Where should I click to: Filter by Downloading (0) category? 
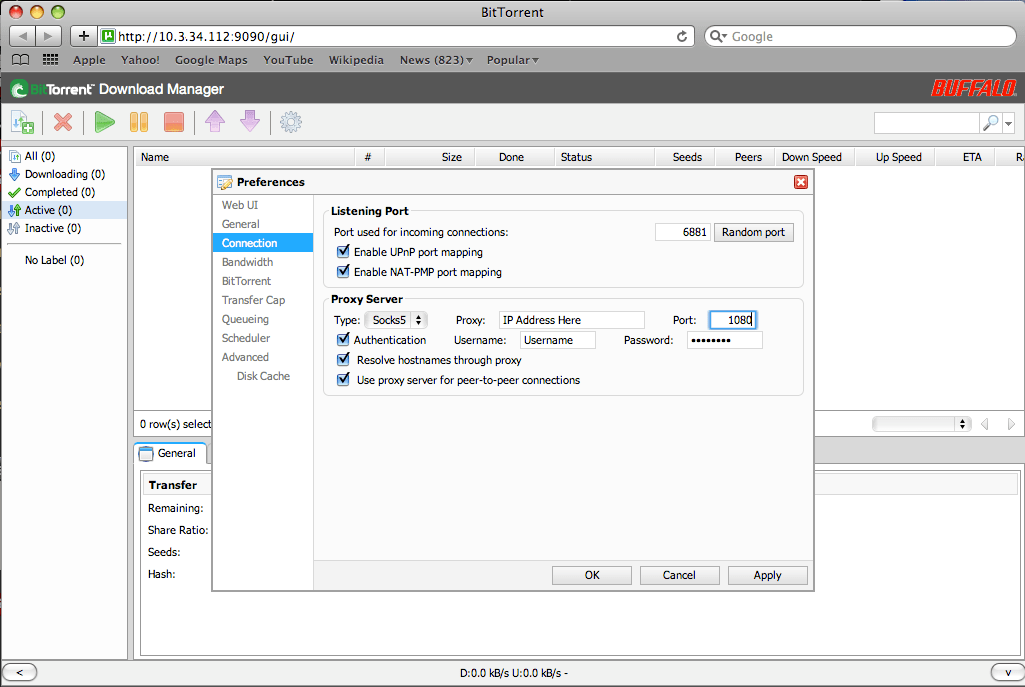(x=65, y=174)
